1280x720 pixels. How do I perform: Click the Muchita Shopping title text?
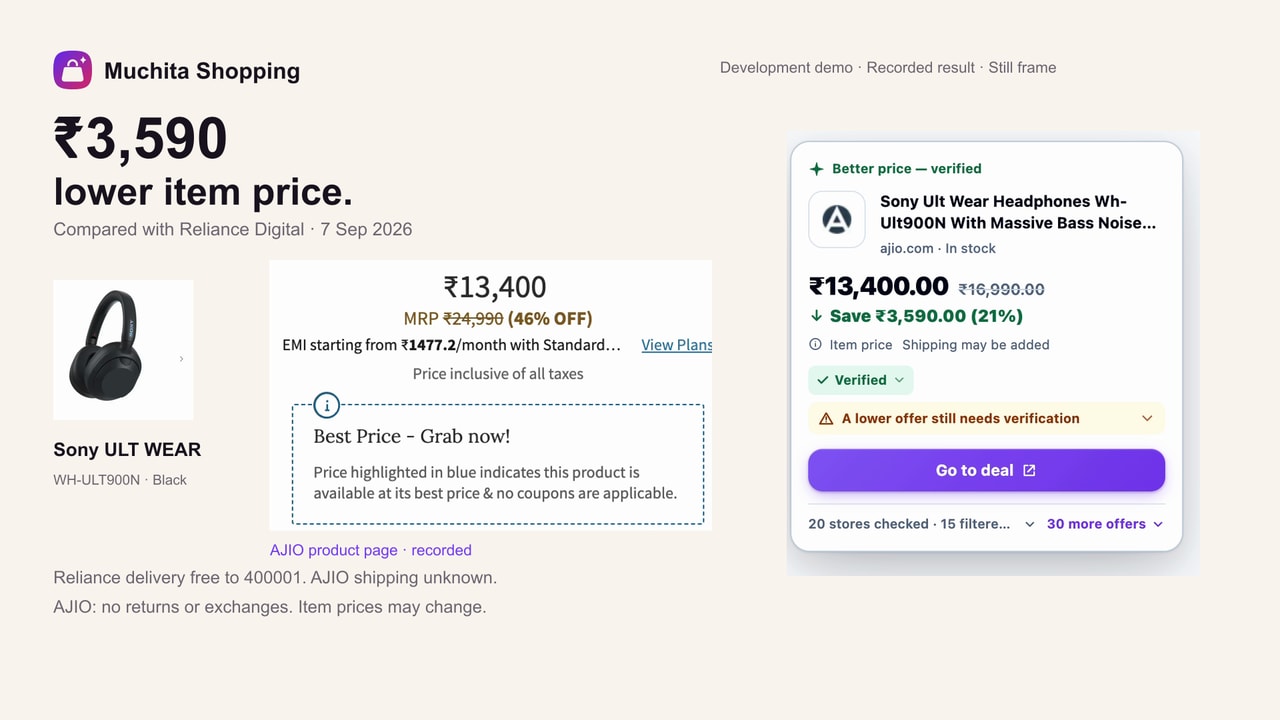[202, 71]
